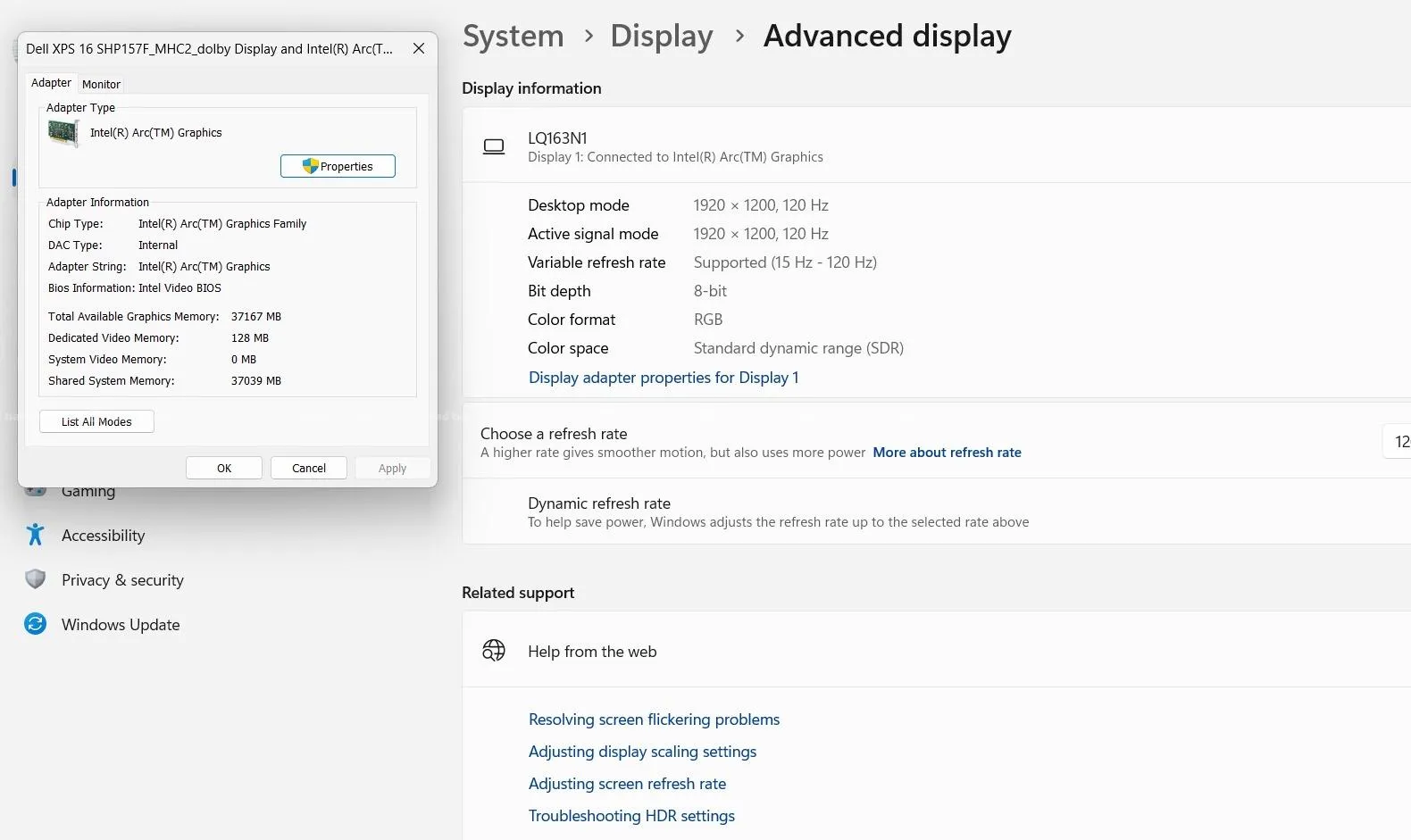The image size is (1411, 840).
Task: Click the dialog title bar text
Action: pyautogui.click(x=209, y=49)
